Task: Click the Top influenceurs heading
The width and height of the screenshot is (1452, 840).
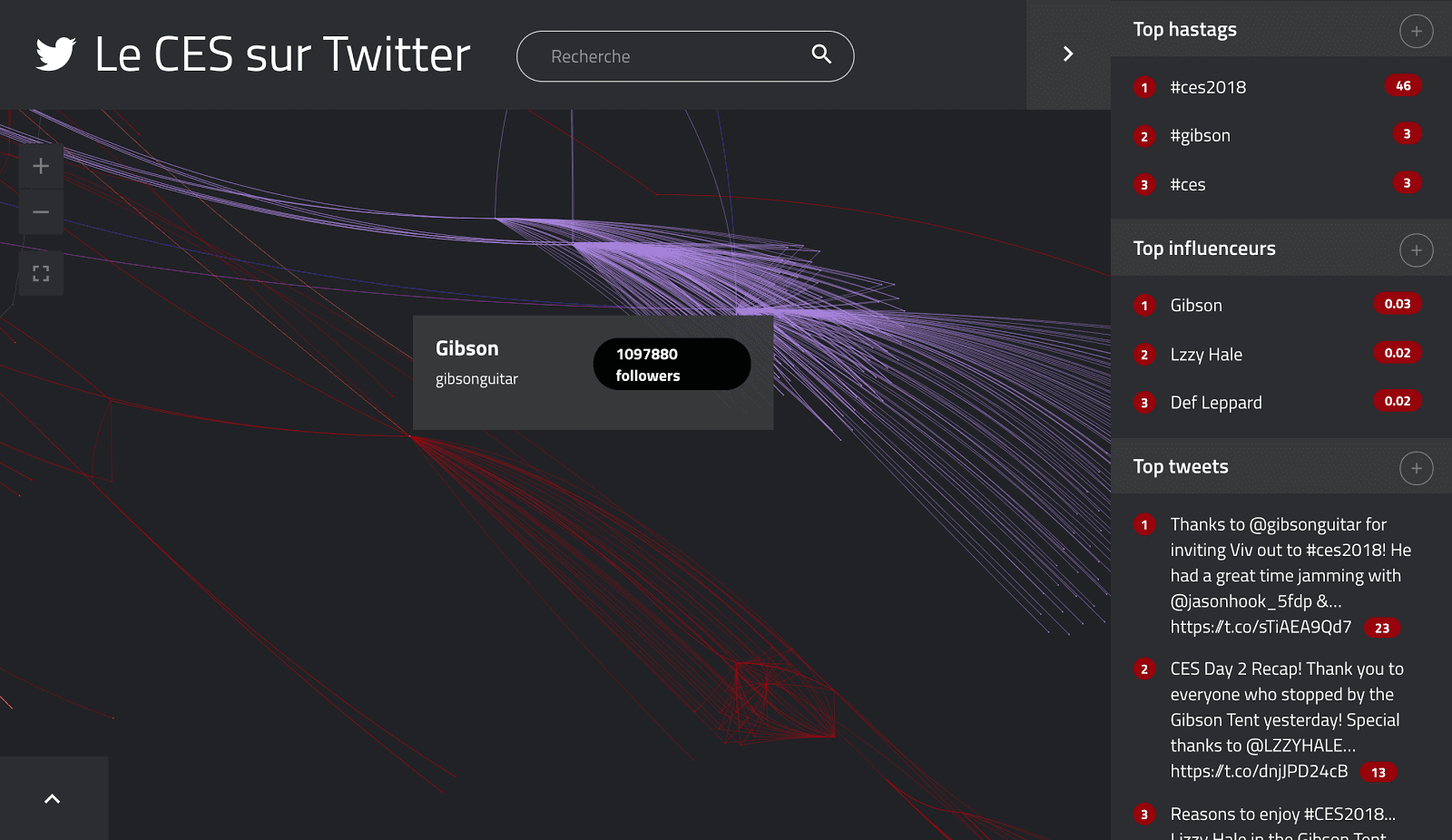Action: 1204,249
